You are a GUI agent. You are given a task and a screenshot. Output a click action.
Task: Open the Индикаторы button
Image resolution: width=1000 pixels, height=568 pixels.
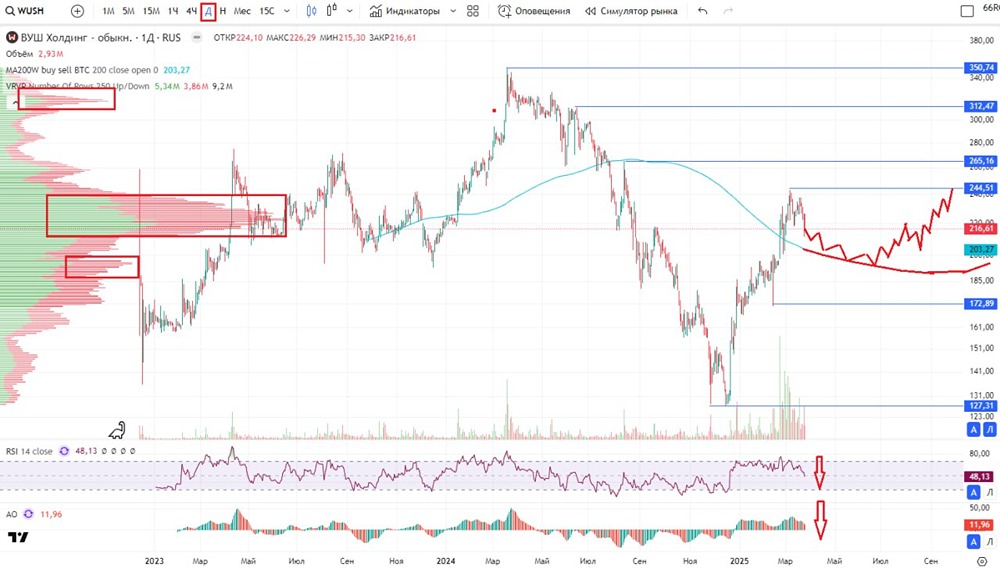click(405, 11)
